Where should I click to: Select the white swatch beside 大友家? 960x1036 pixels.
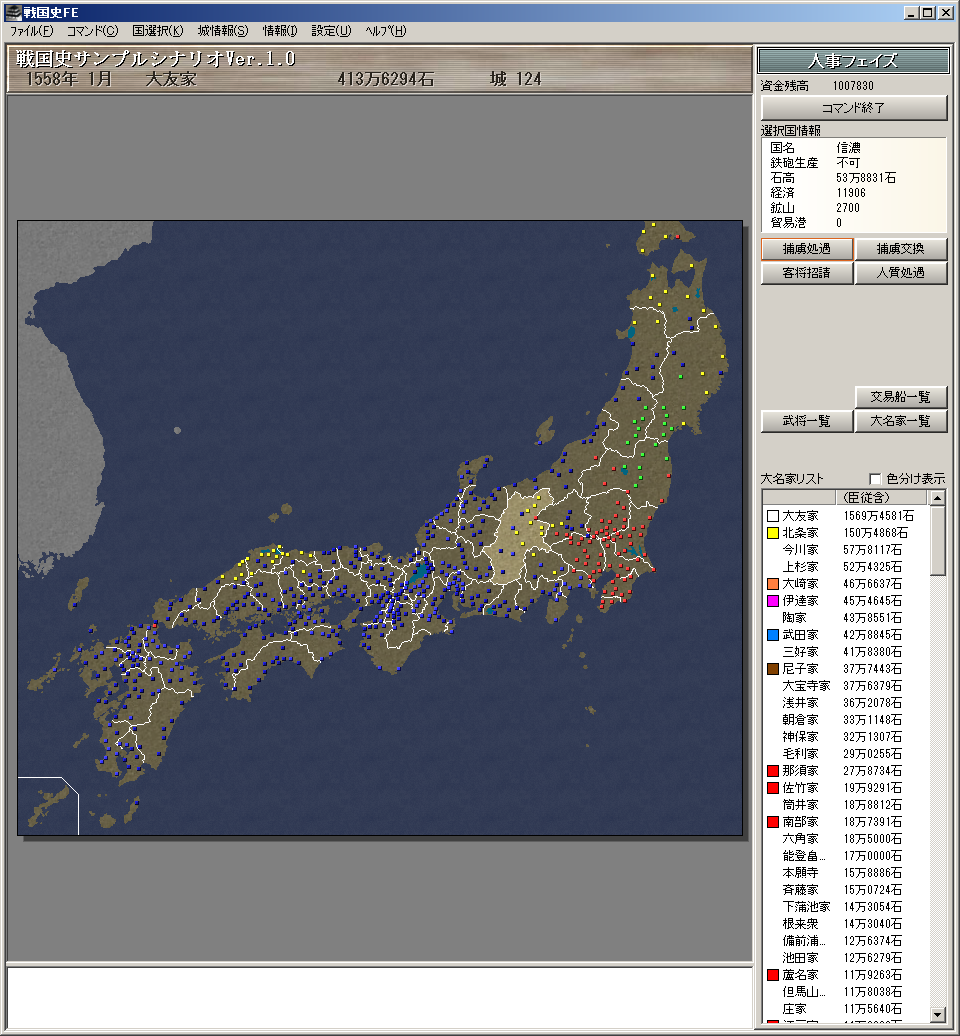point(772,516)
